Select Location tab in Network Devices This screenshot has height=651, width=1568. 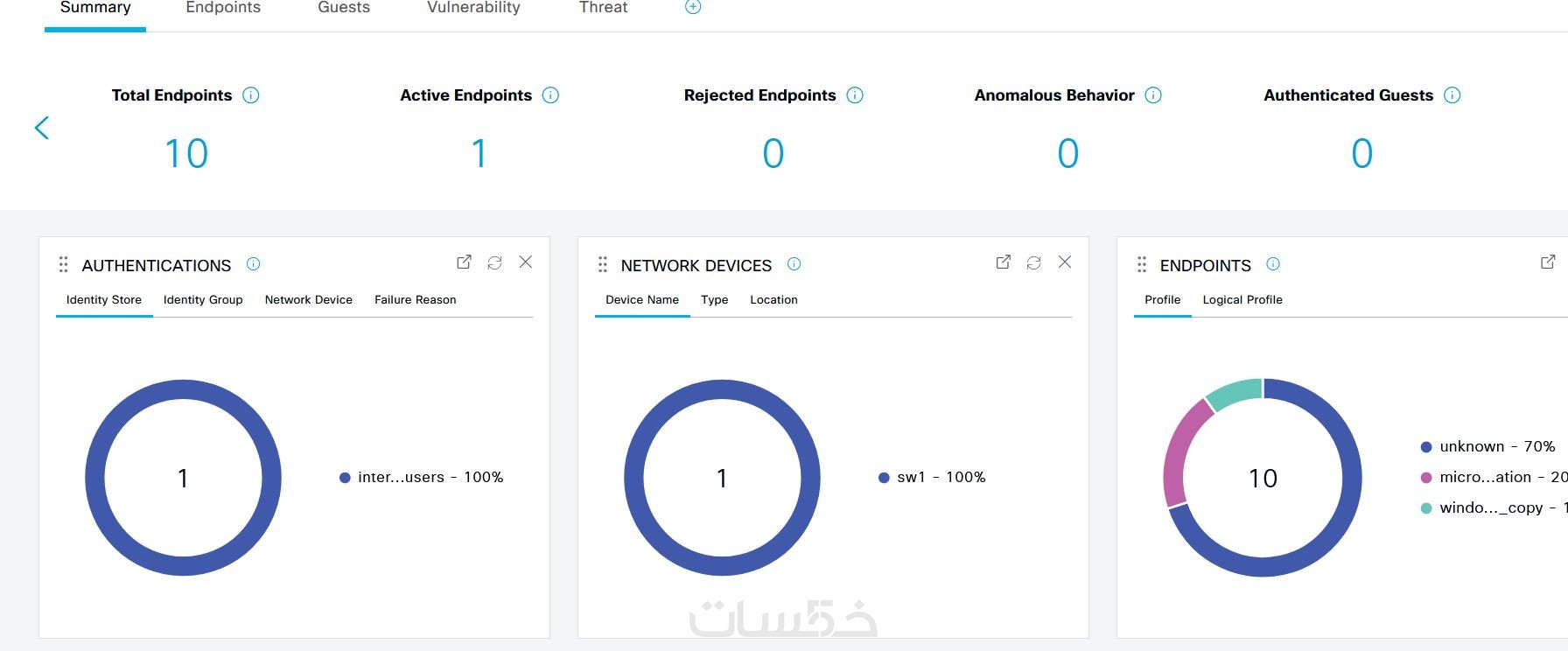pyautogui.click(x=773, y=299)
